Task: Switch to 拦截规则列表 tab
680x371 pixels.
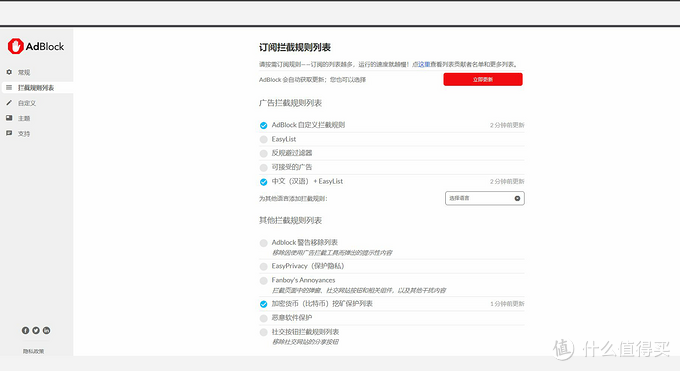Action: 36,88
